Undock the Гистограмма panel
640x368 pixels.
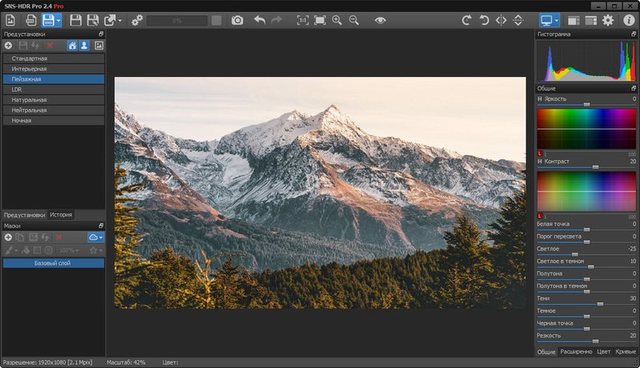point(633,34)
